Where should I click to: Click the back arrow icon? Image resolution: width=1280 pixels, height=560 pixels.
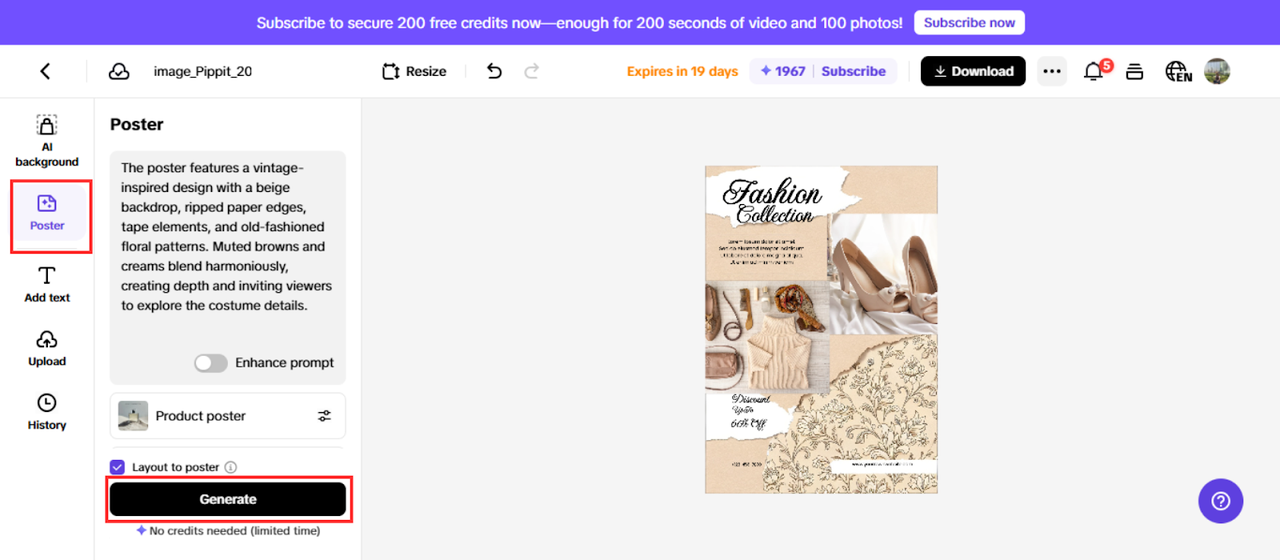coord(45,71)
